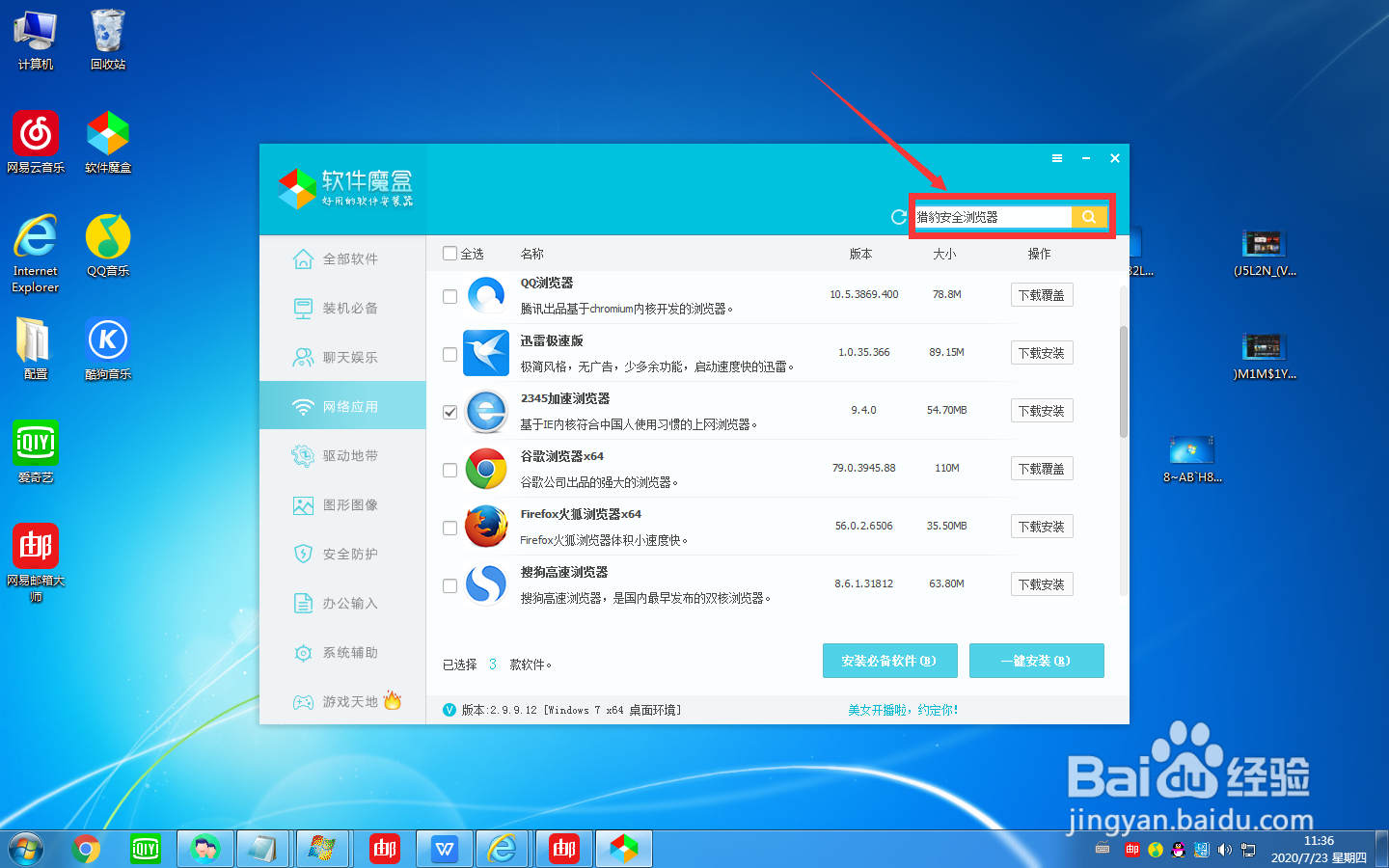The image size is (1389, 868).
Task: Click the 版本 column header
Action: pyautogui.click(x=860, y=254)
